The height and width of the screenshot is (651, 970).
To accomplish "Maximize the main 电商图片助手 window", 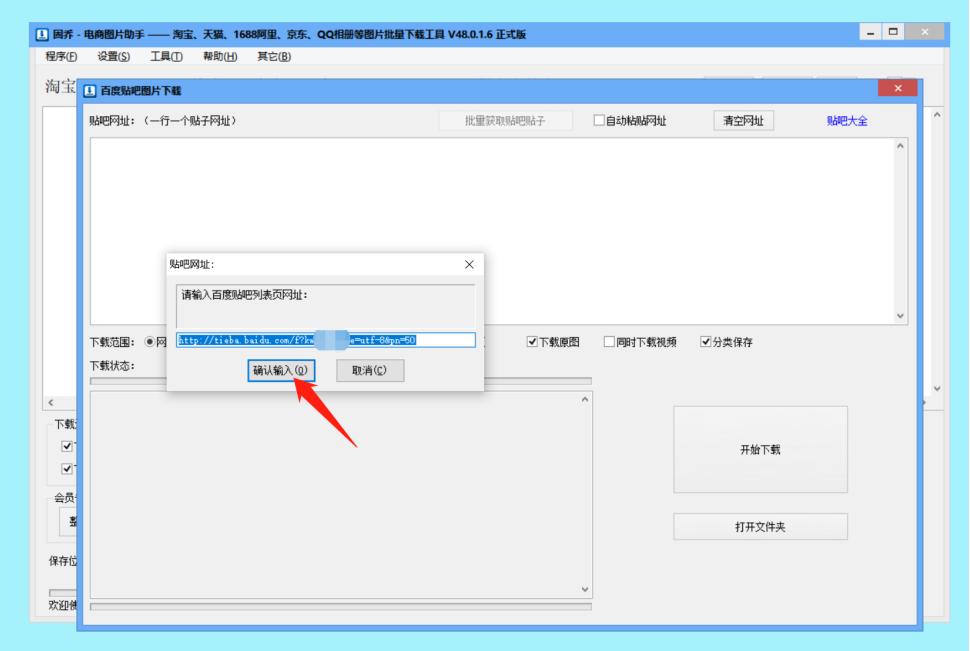I will [893, 32].
